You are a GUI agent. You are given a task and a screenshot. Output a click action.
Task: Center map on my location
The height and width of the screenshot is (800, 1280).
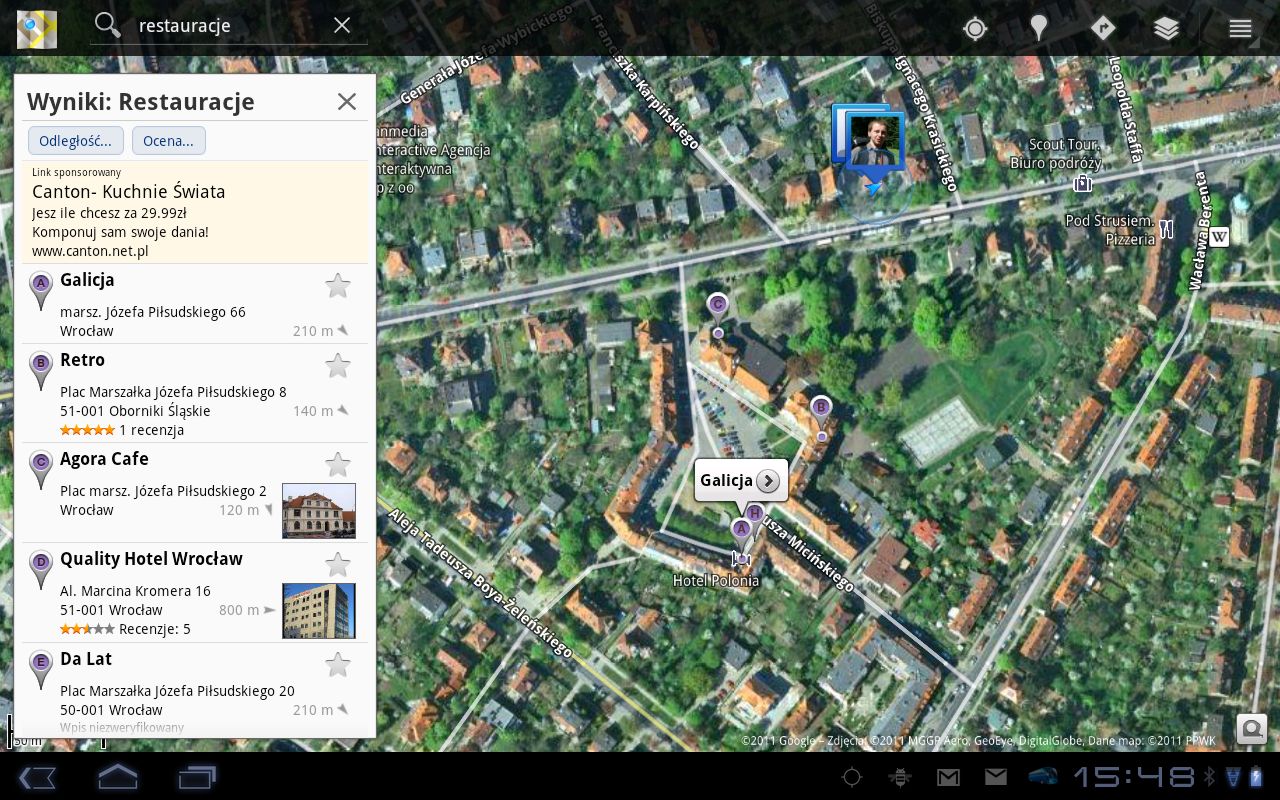click(x=975, y=28)
